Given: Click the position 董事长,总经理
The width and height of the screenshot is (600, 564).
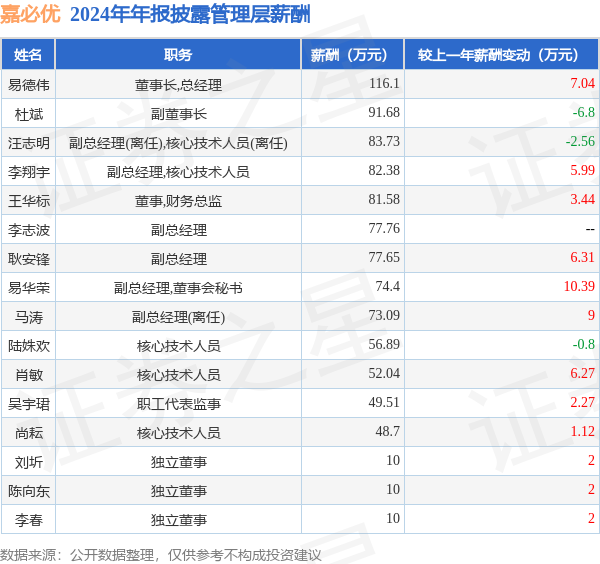Looking at the screenshot, I should pos(178,85).
